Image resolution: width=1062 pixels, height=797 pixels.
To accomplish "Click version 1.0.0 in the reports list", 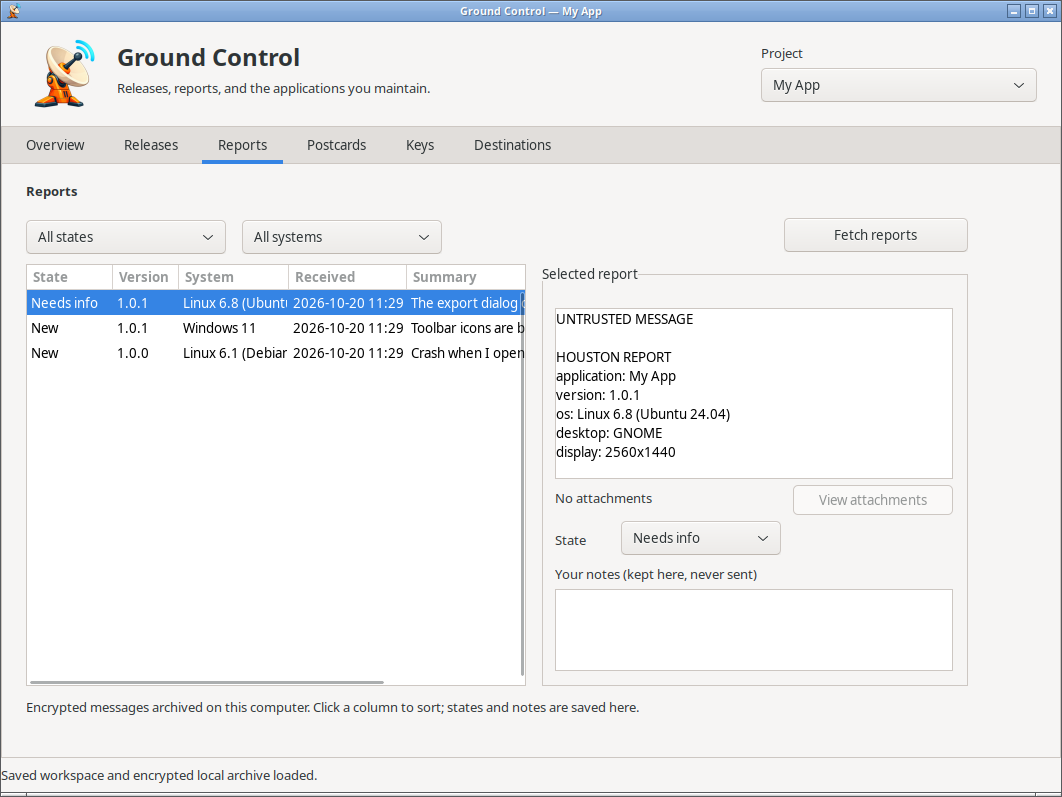I will pos(133,353).
